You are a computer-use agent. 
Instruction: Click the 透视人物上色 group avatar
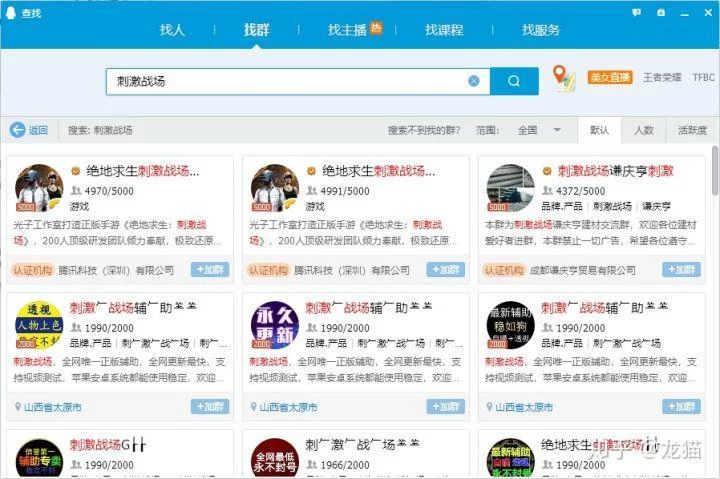point(40,325)
